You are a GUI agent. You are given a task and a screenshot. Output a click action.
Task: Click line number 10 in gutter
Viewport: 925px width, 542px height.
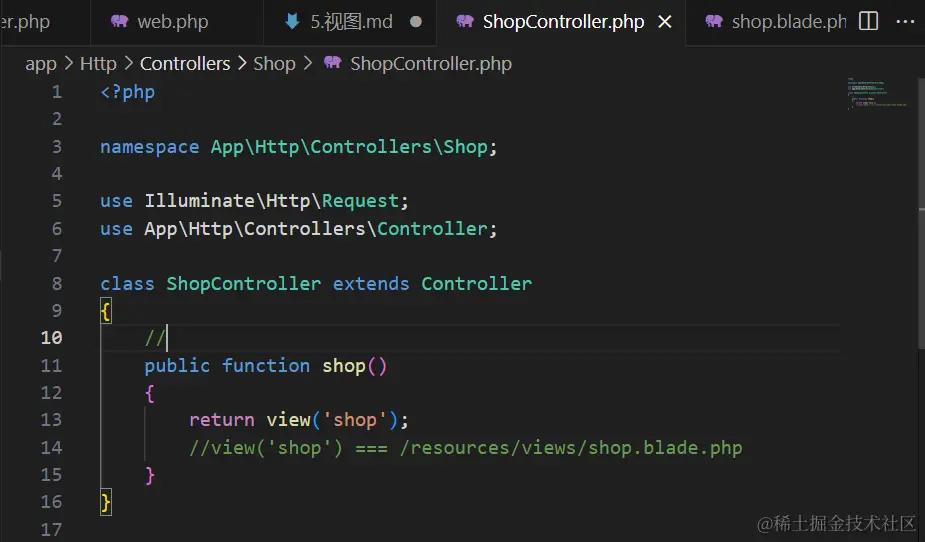pyautogui.click(x=51, y=338)
